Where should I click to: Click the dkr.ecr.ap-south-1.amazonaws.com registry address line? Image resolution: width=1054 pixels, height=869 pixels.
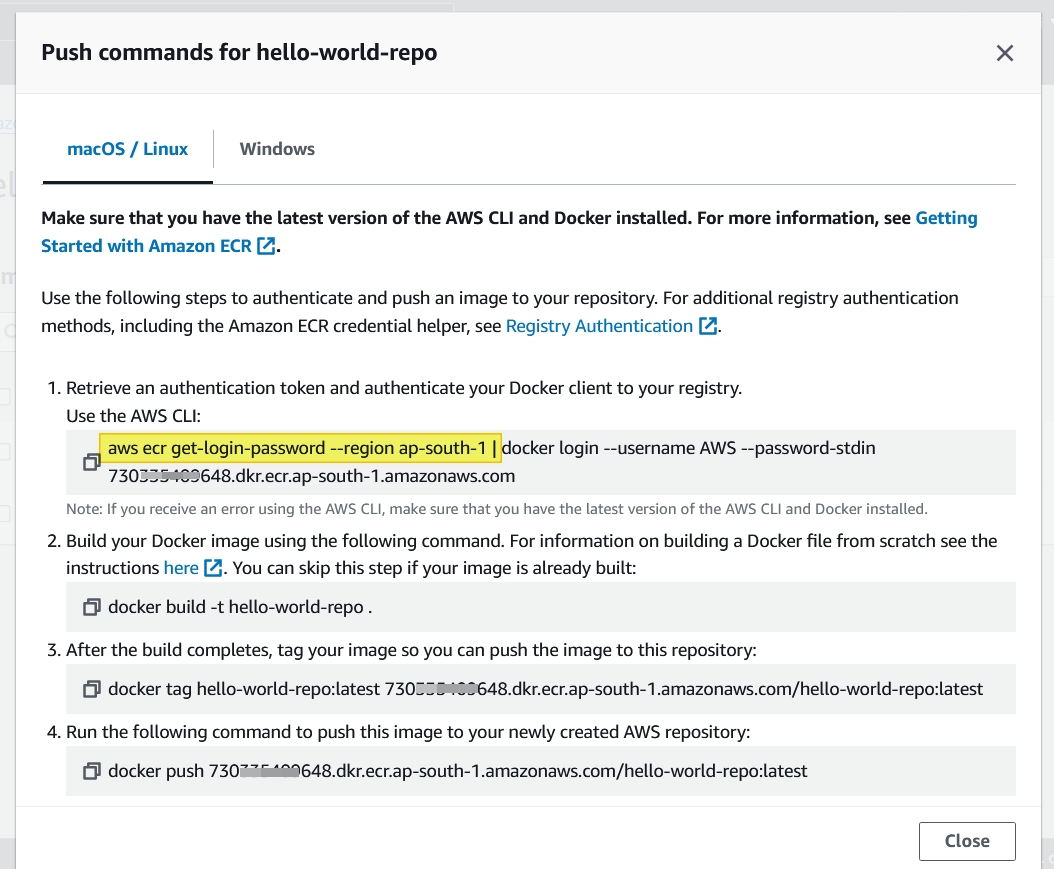pos(311,477)
